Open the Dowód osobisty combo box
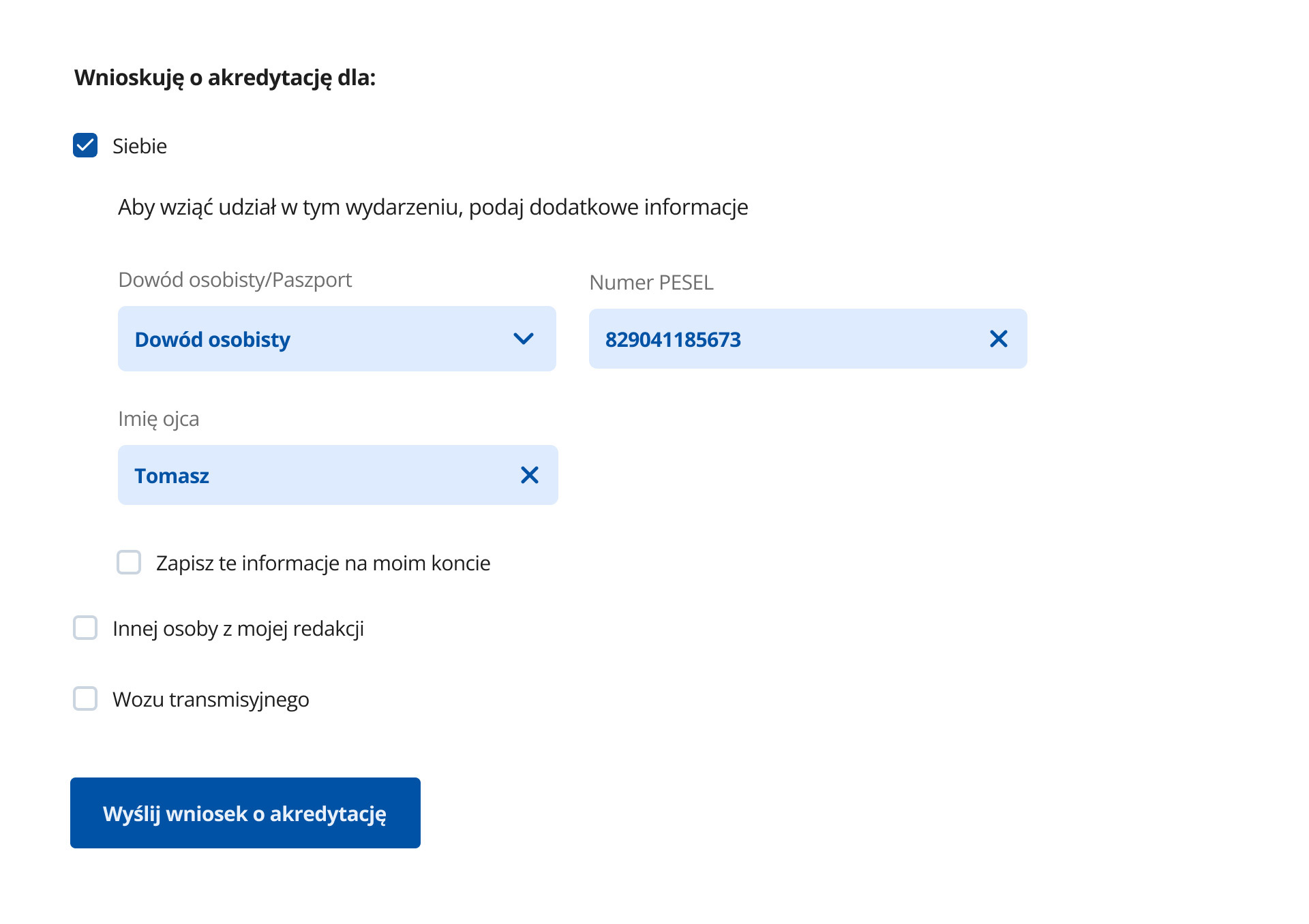1309x924 pixels. 320,339
